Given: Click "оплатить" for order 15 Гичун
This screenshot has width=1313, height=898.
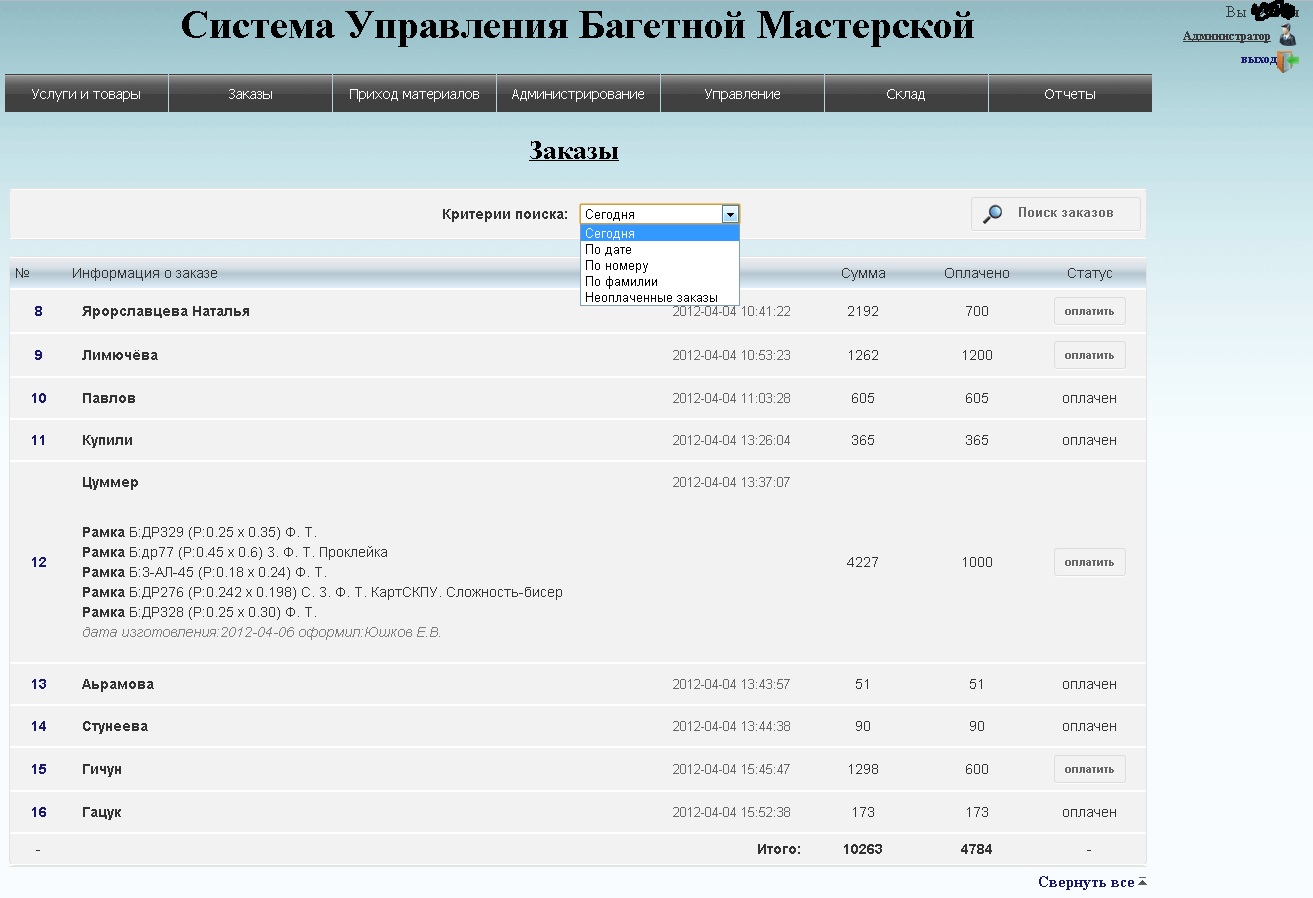Looking at the screenshot, I should [1089, 768].
